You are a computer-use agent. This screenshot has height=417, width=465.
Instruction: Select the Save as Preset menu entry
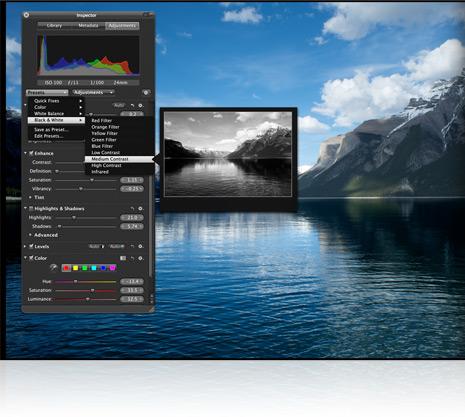51,129
